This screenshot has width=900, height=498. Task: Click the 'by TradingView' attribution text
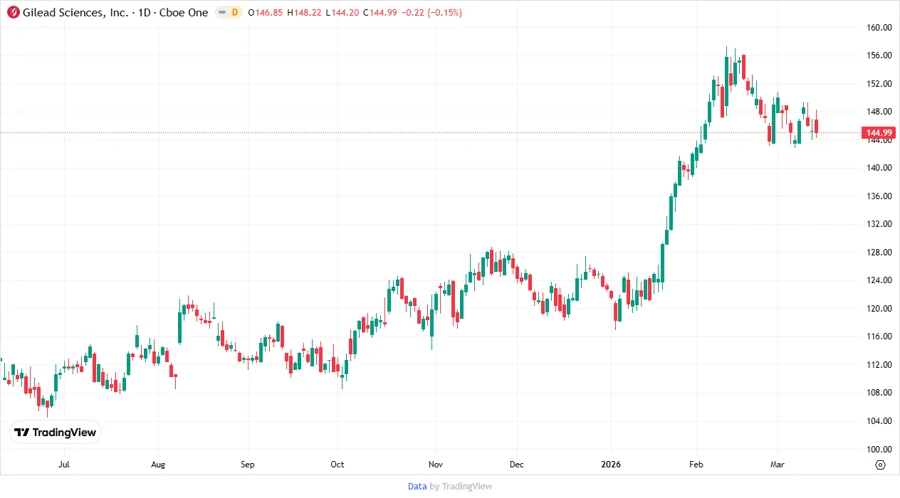tap(461, 487)
